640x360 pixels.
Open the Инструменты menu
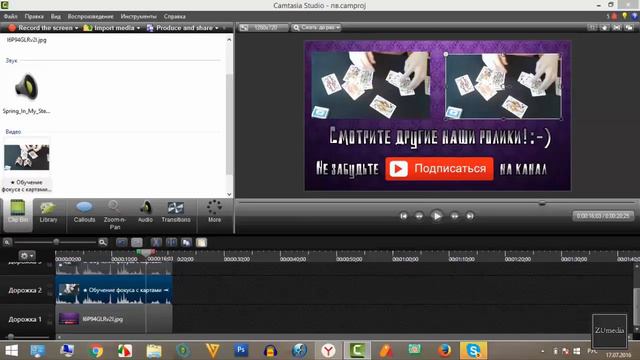[138, 16]
